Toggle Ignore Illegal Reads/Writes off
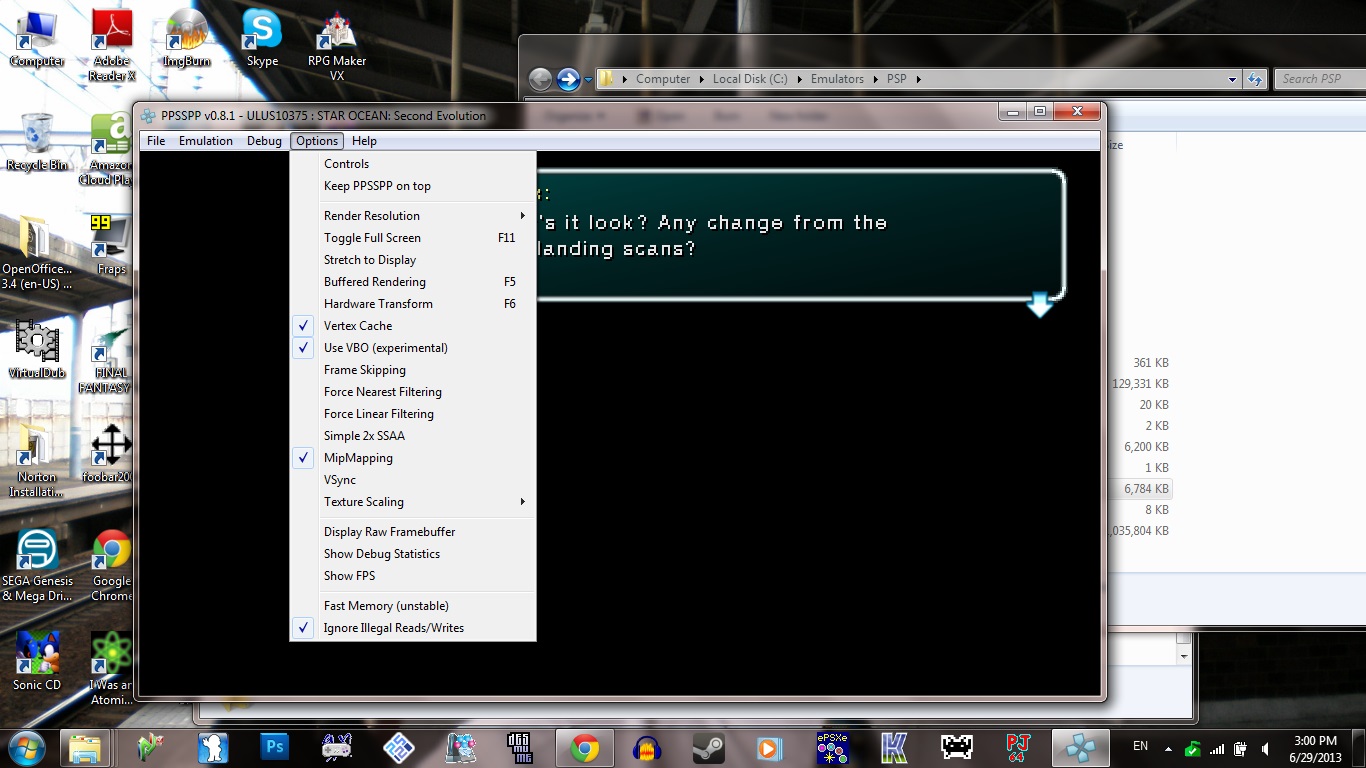The height and width of the screenshot is (768, 1366). tap(393, 628)
